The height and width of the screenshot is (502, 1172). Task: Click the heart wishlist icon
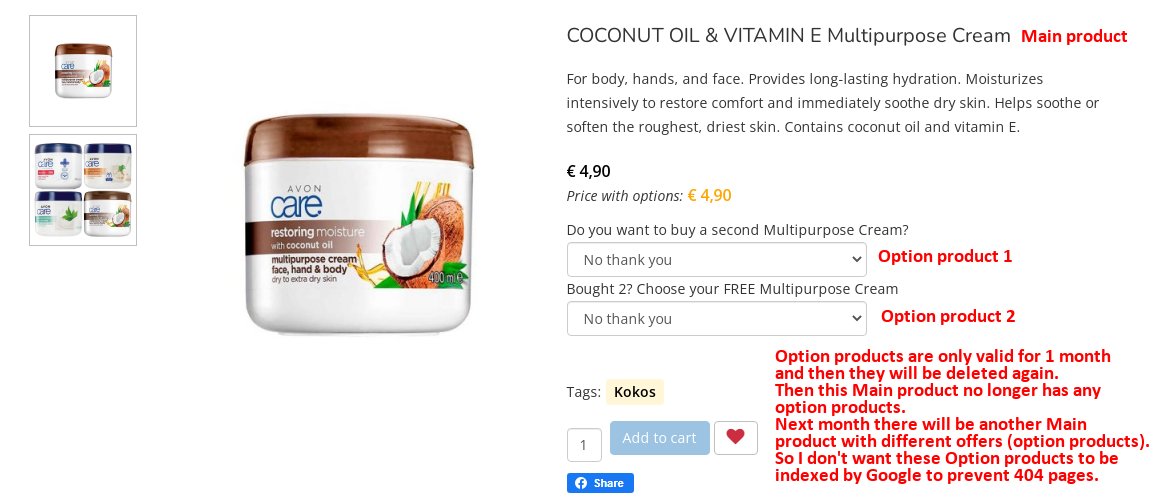735,437
